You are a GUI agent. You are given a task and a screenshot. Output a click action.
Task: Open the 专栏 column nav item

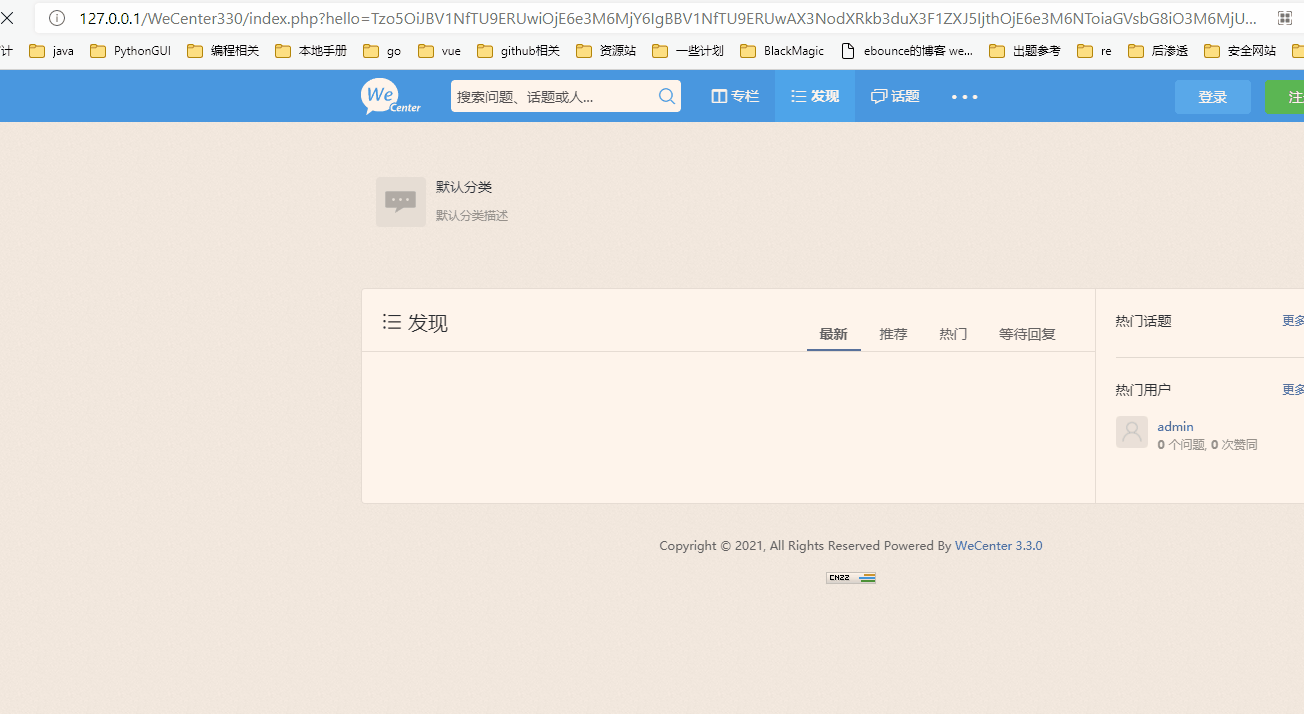coord(735,97)
